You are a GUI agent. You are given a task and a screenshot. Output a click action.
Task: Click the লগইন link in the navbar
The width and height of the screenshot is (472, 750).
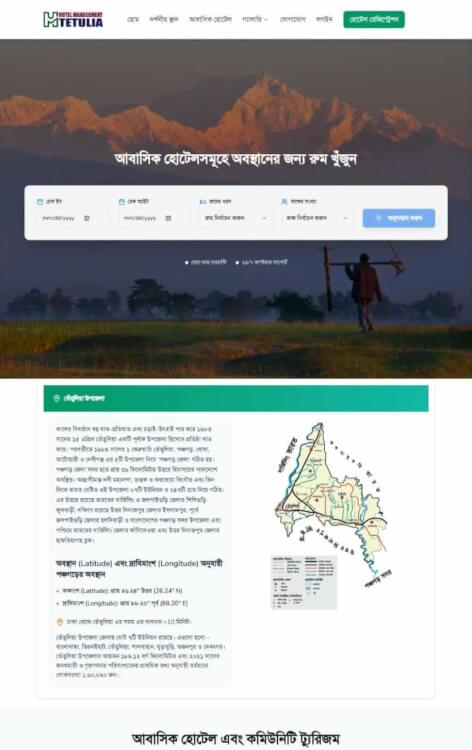coord(324,20)
